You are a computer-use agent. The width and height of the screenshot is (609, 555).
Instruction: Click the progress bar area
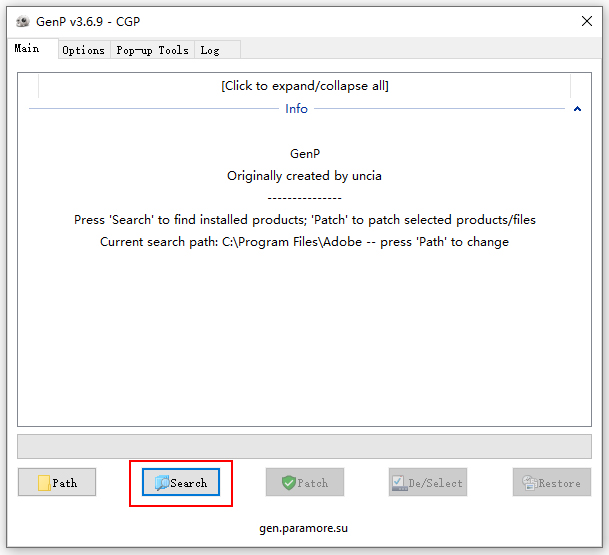(x=304, y=446)
